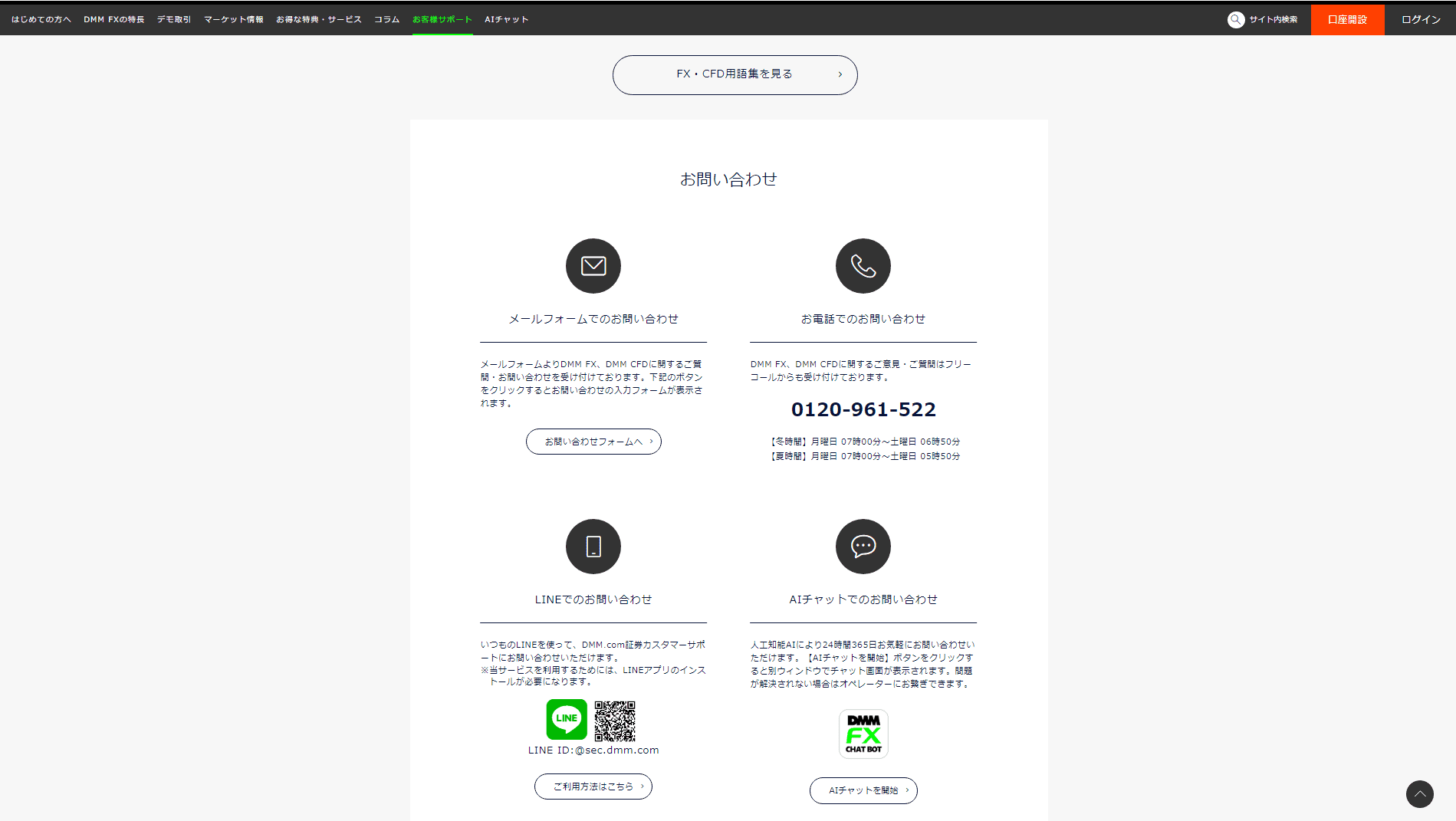This screenshot has height=821, width=1456.
Task: Open the FX・CFD用語集を見る button
Action: tap(735, 74)
